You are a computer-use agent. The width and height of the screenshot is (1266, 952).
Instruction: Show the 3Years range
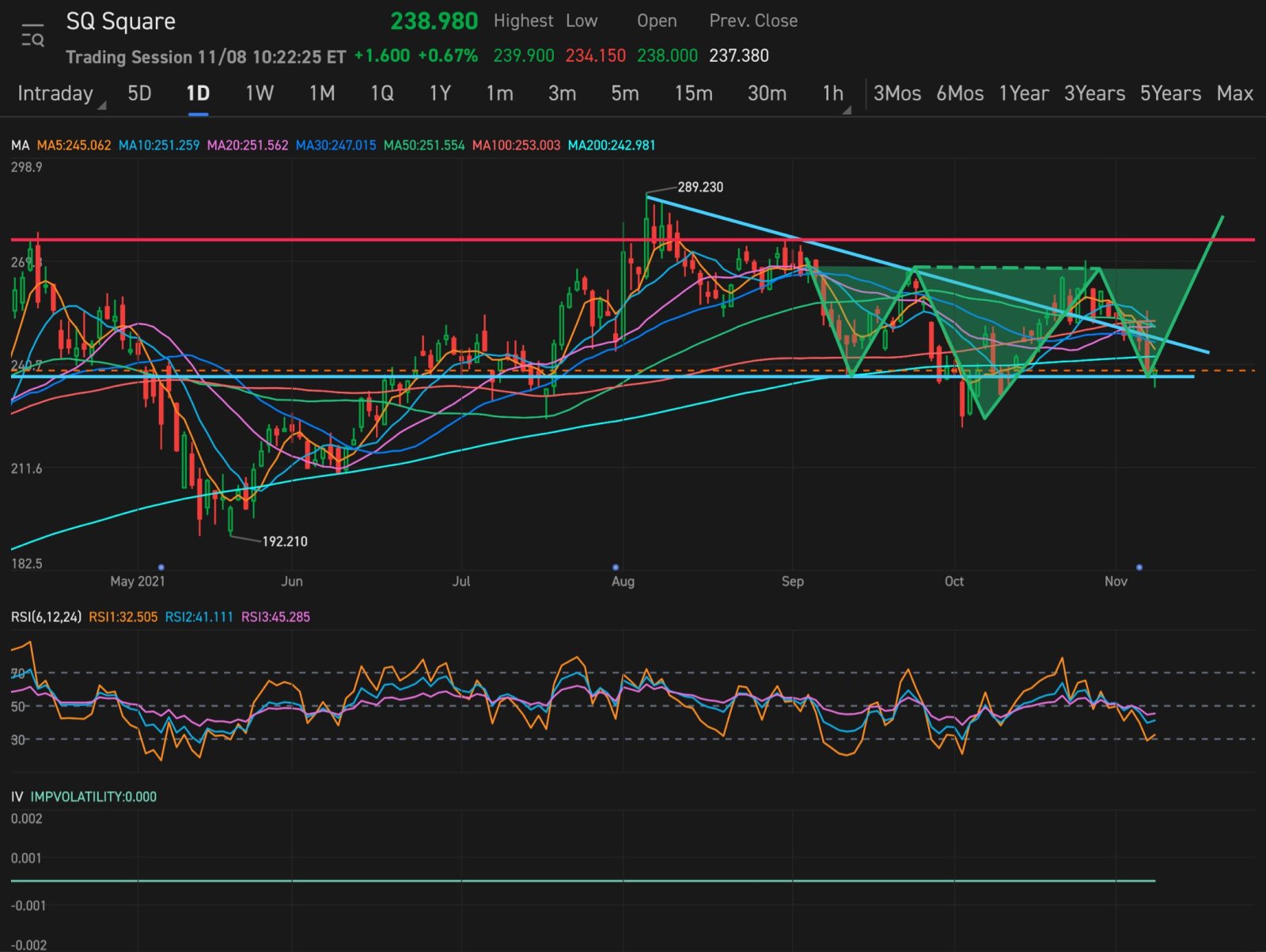coord(1094,93)
